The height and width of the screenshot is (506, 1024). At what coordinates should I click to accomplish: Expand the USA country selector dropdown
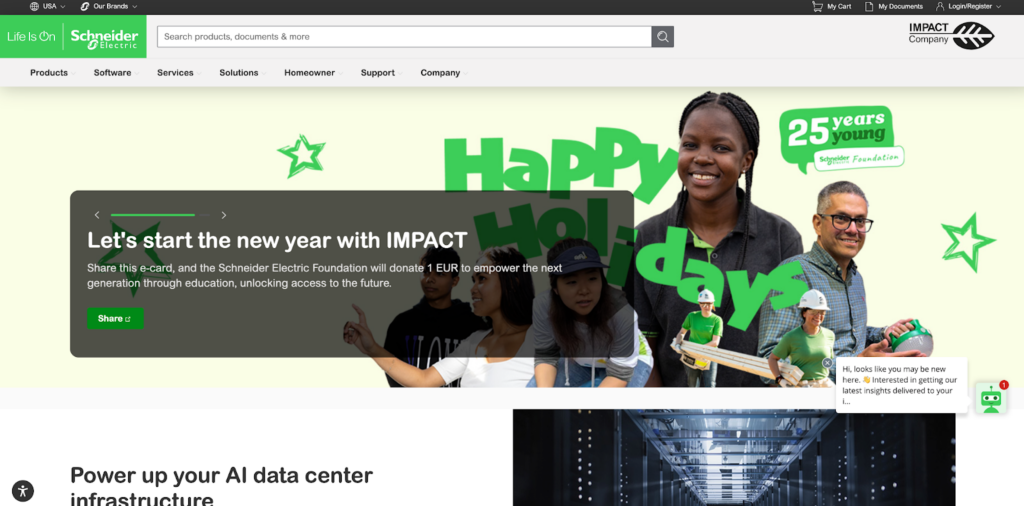coord(48,7)
